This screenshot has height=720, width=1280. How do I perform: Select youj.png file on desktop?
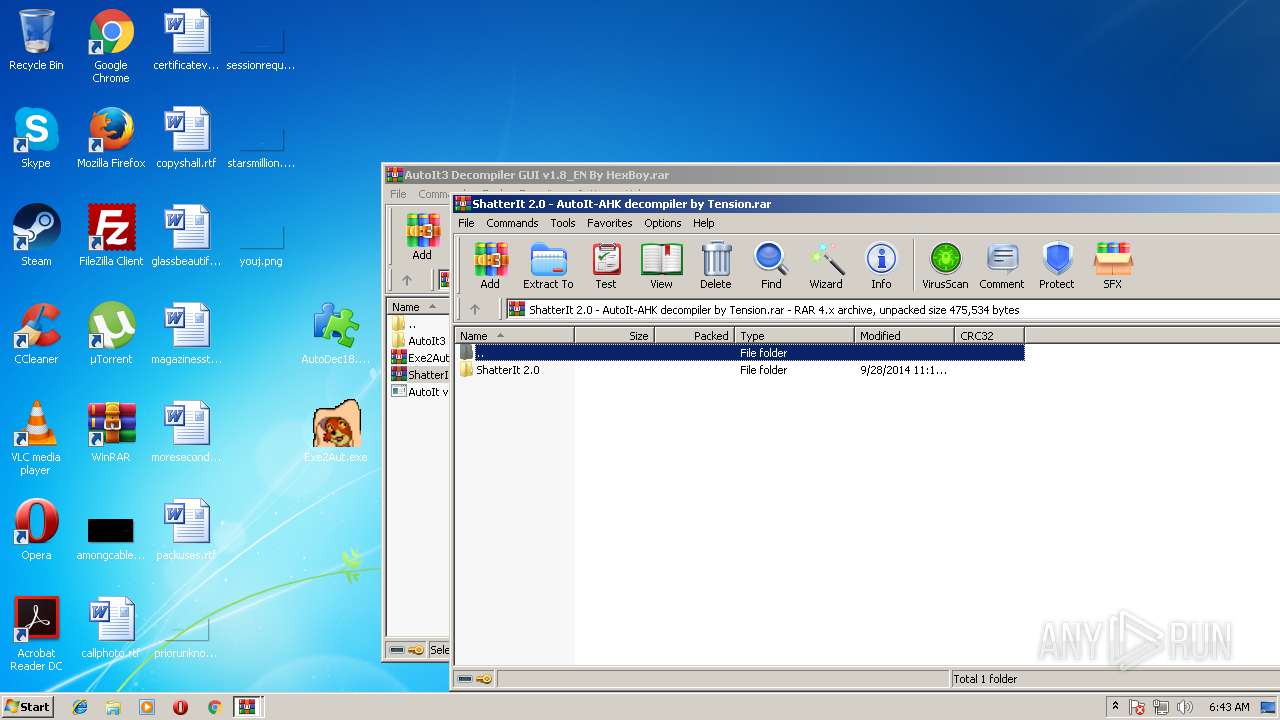tap(261, 236)
